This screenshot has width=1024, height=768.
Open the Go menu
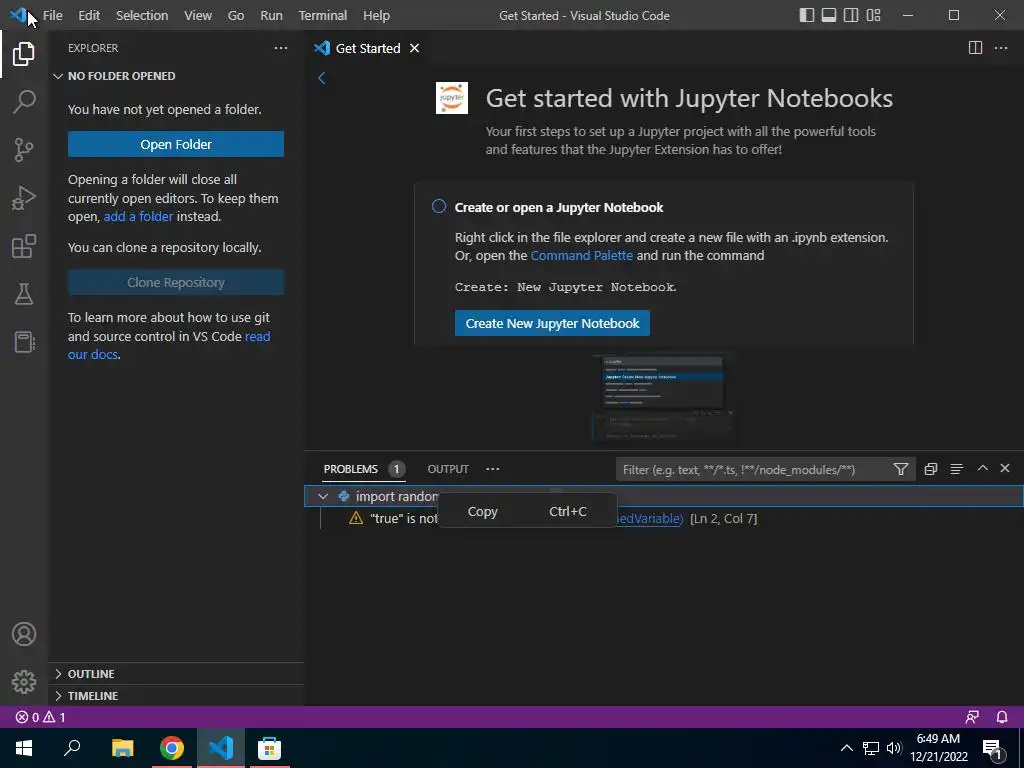click(x=236, y=15)
